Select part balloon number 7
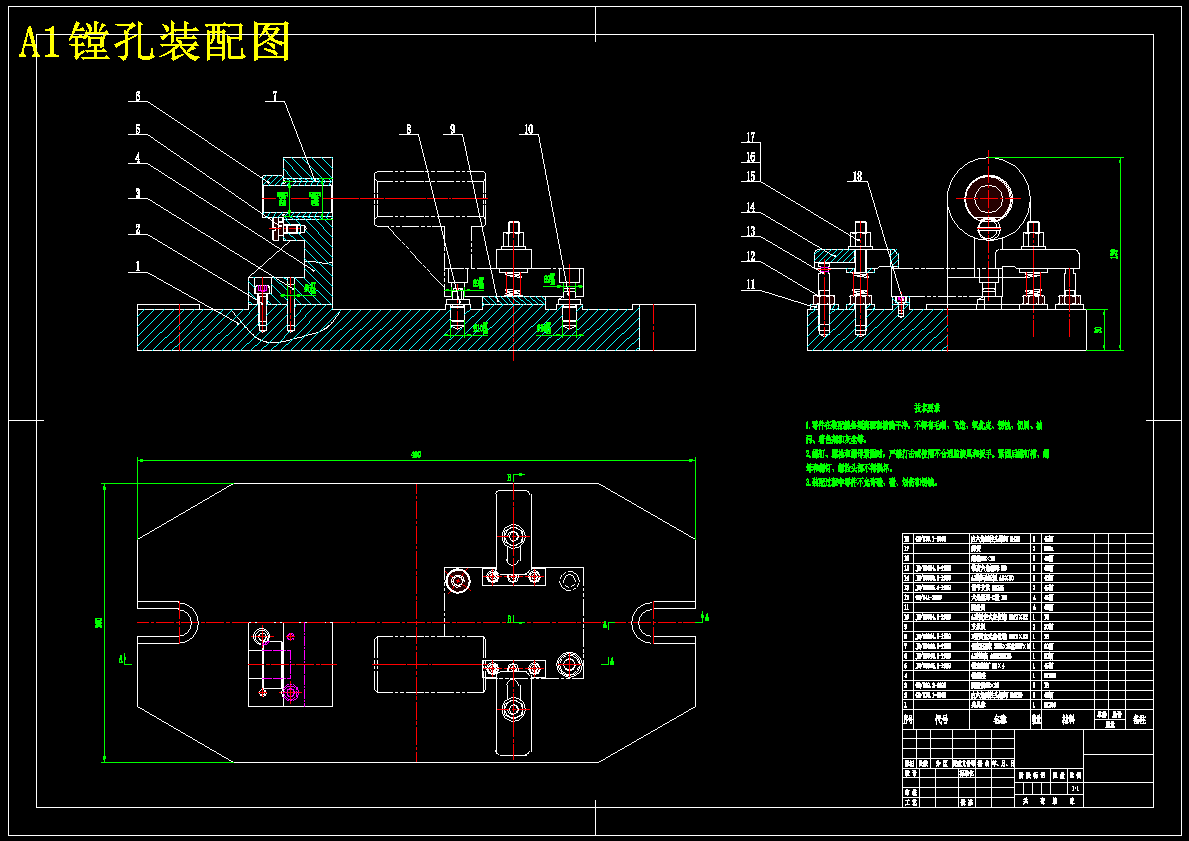This screenshot has width=1189, height=841. [x=275, y=96]
